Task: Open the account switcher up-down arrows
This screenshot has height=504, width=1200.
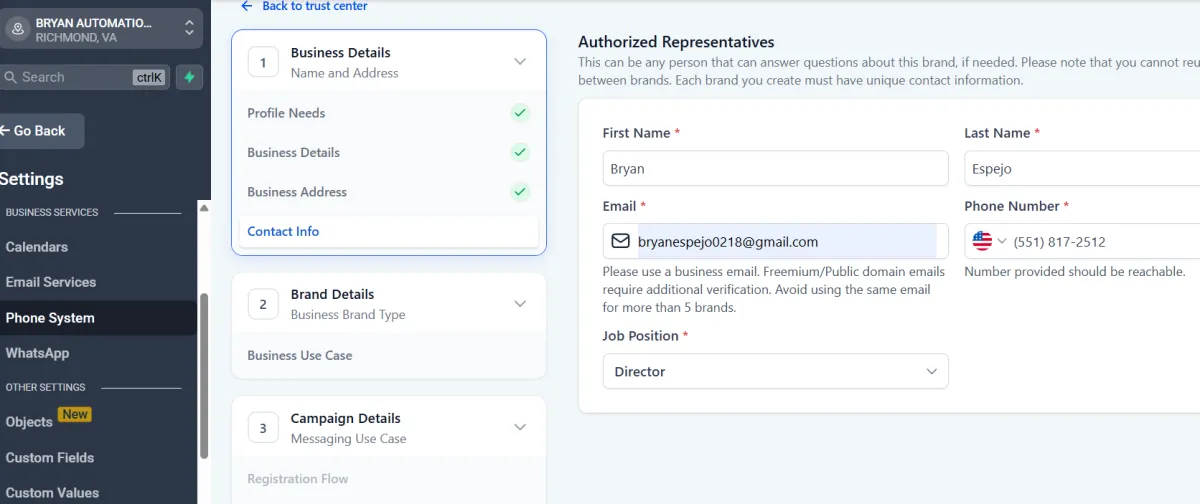Action: tap(189, 29)
